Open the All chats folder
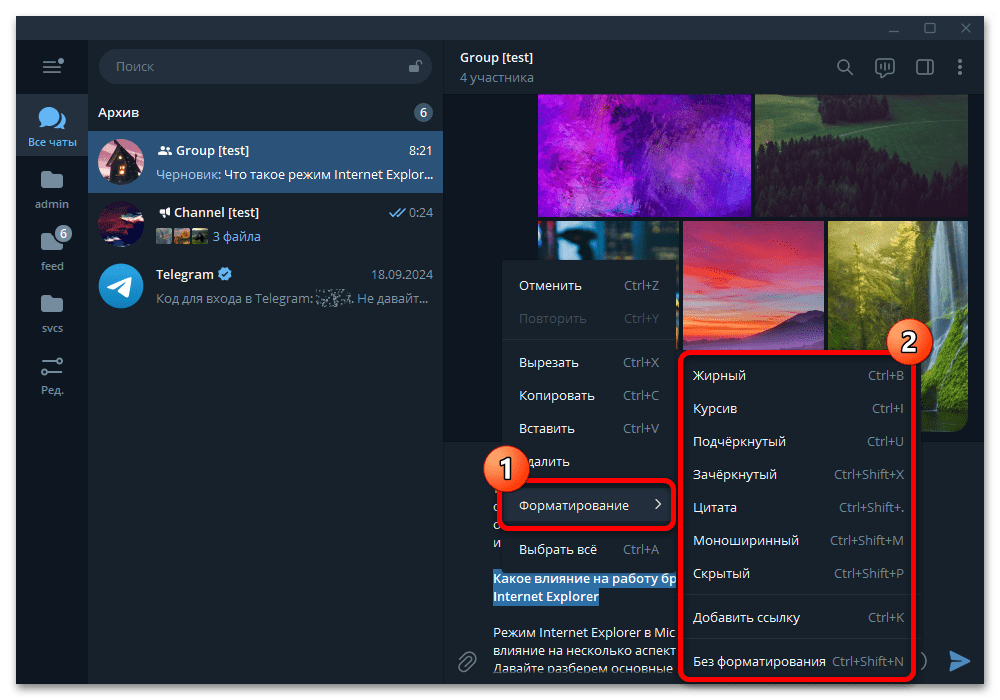 click(52, 126)
